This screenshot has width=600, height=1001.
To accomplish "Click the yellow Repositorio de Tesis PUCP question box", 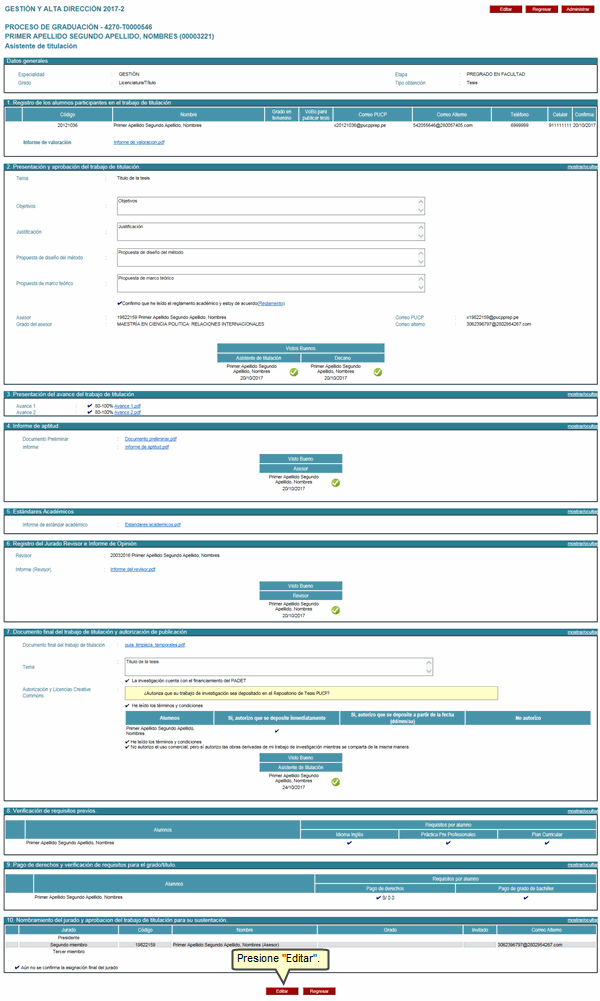I will tap(311, 693).
